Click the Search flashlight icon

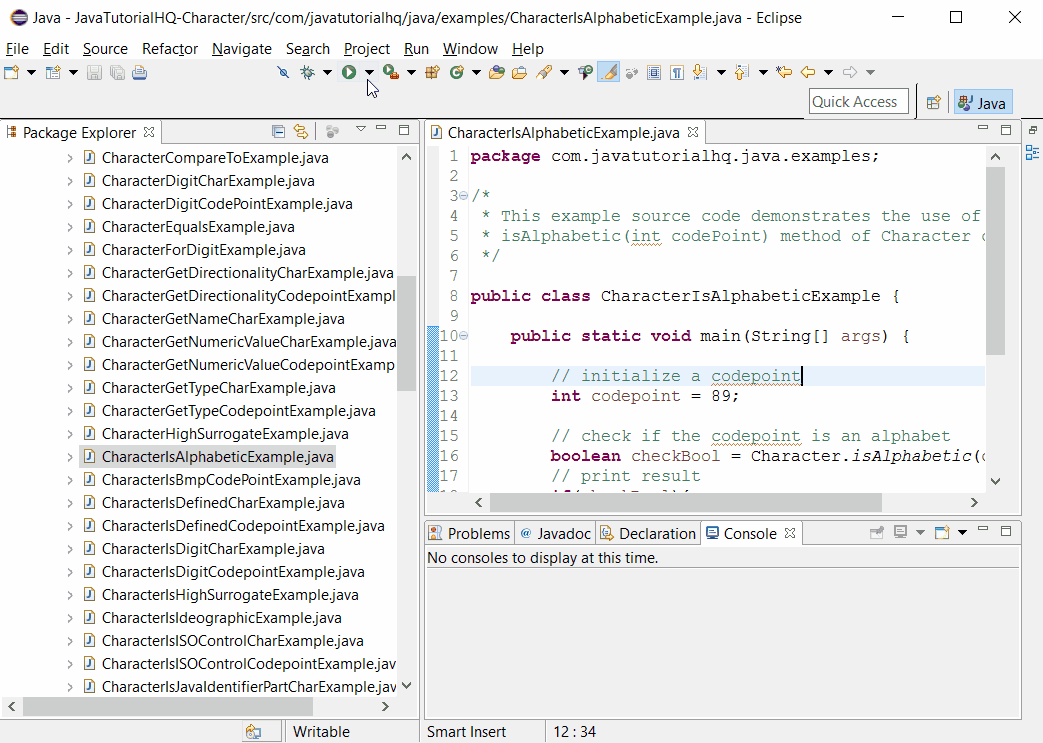pos(544,73)
